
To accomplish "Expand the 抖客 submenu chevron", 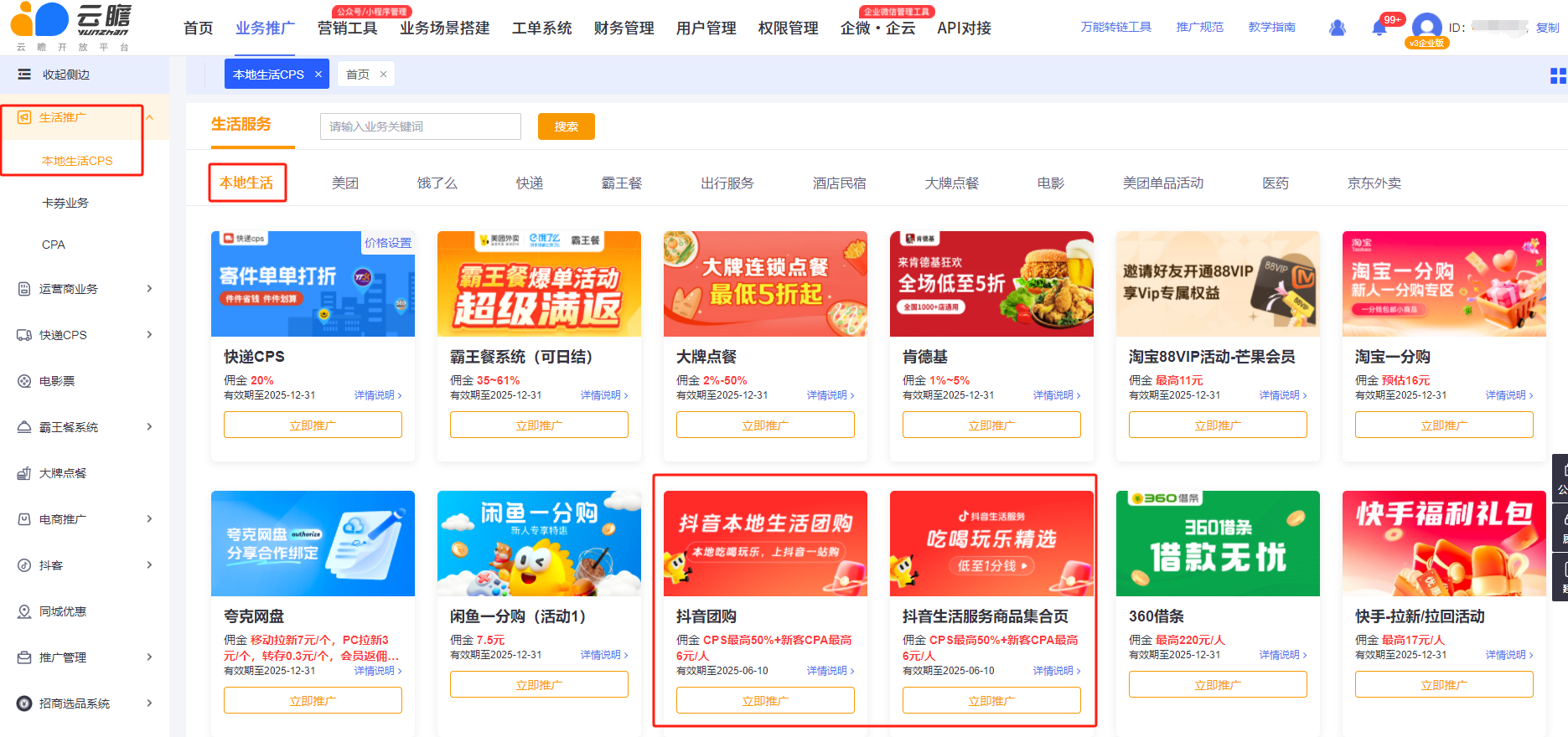I will pos(150,565).
